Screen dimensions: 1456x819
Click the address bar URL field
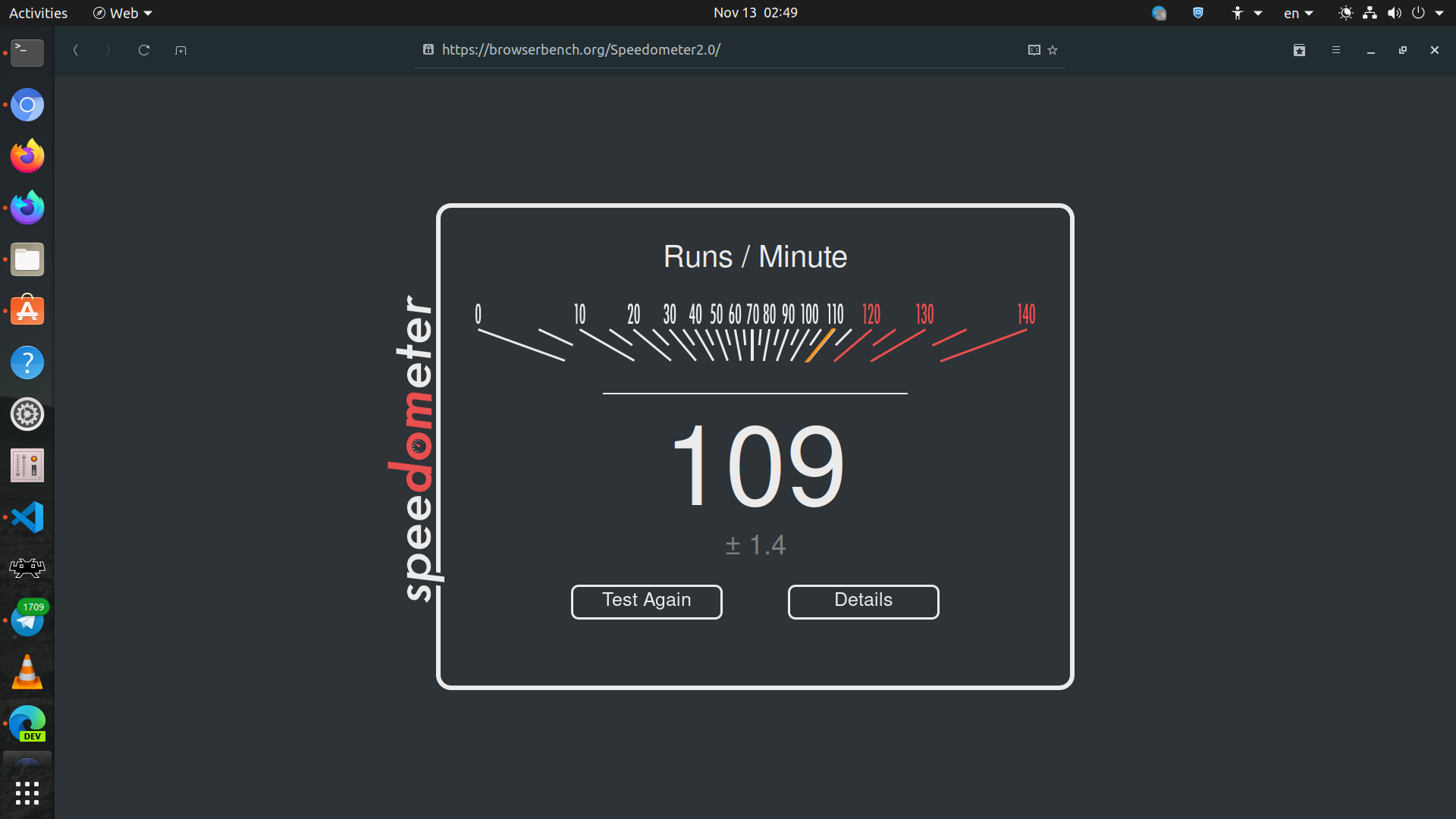(581, 50)
